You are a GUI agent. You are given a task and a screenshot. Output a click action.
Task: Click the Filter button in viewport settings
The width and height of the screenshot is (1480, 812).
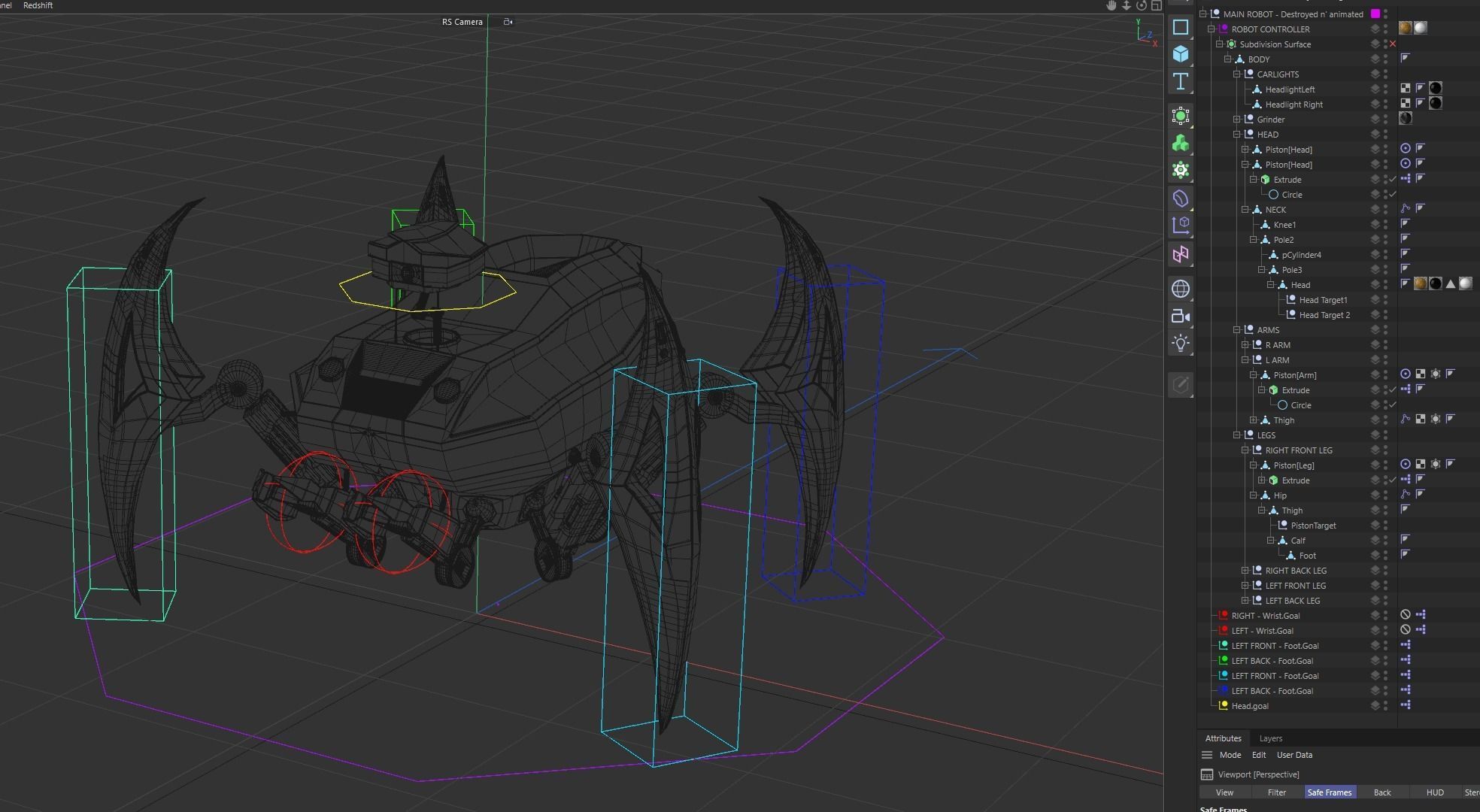1276,792
